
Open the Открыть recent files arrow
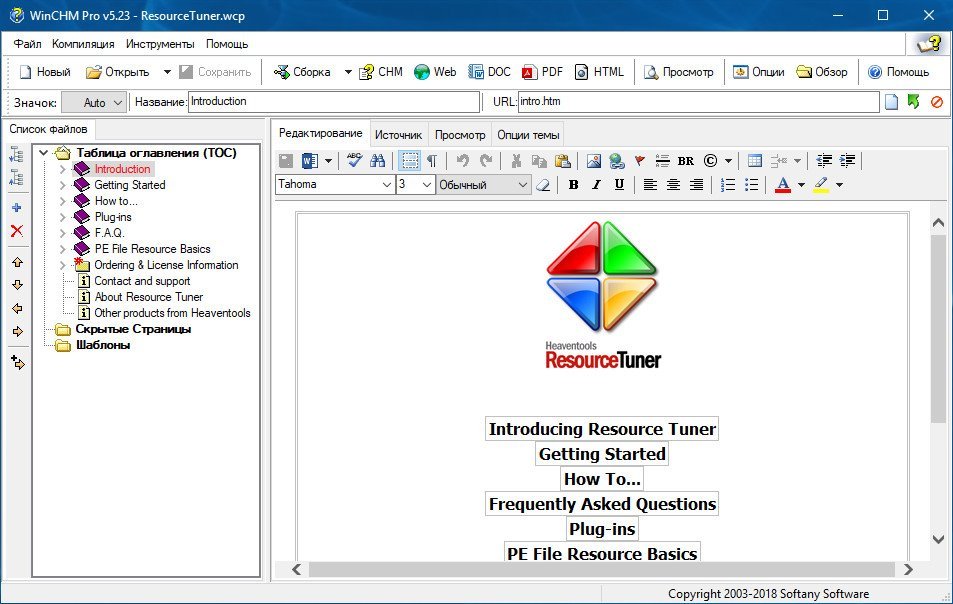point(167,72)
